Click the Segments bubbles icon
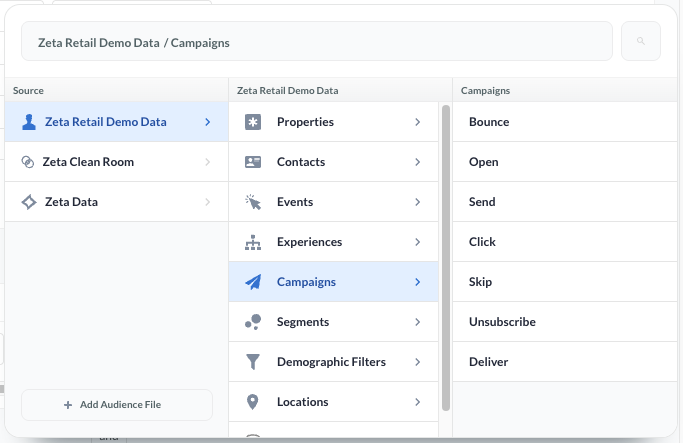Viewport: 683px width, 443px height. point(253,322)
